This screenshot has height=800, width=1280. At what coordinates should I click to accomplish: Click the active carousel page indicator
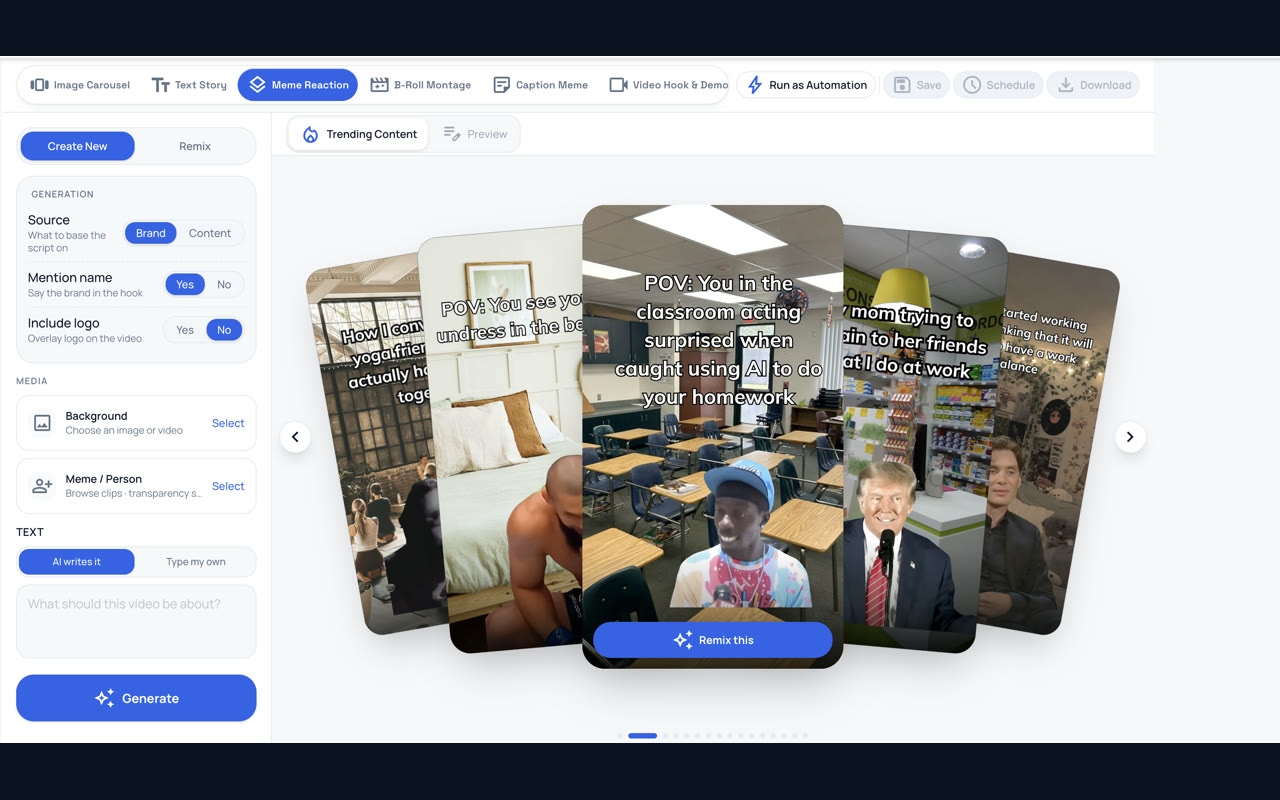(643, 736)
